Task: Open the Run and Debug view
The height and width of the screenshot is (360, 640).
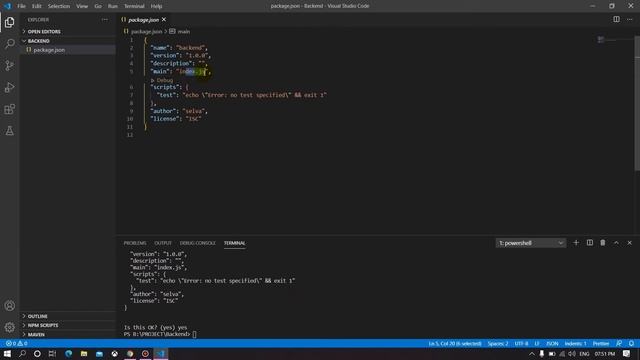Action: 9,87
